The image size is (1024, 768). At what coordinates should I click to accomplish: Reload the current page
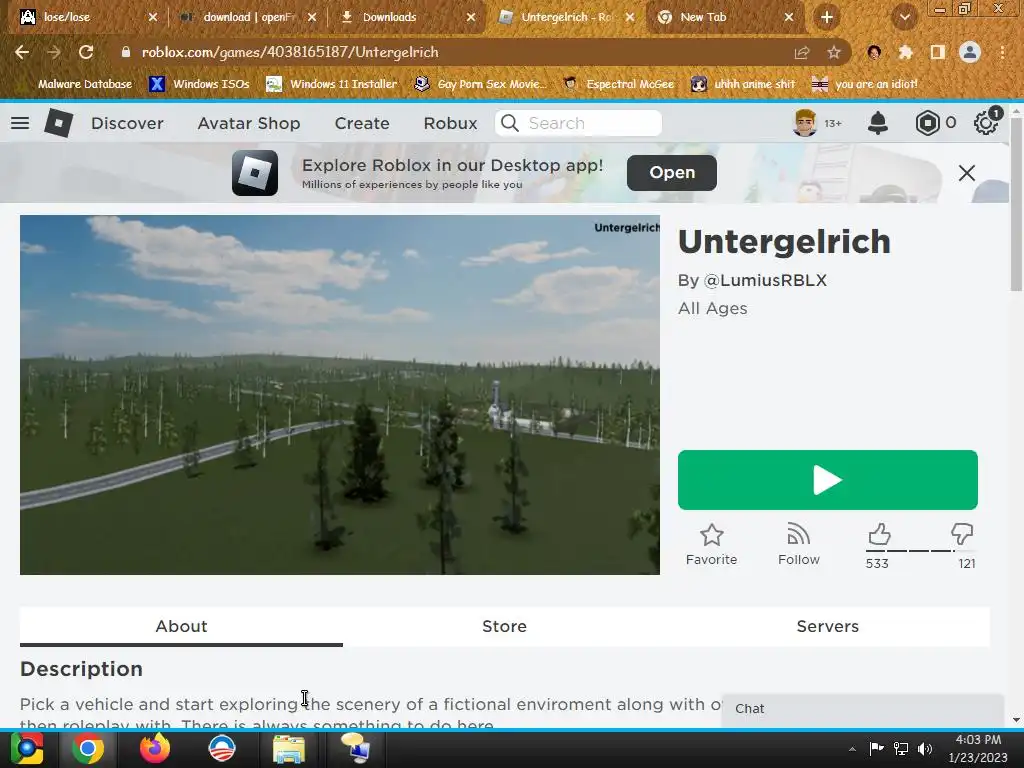coord(86,52)
